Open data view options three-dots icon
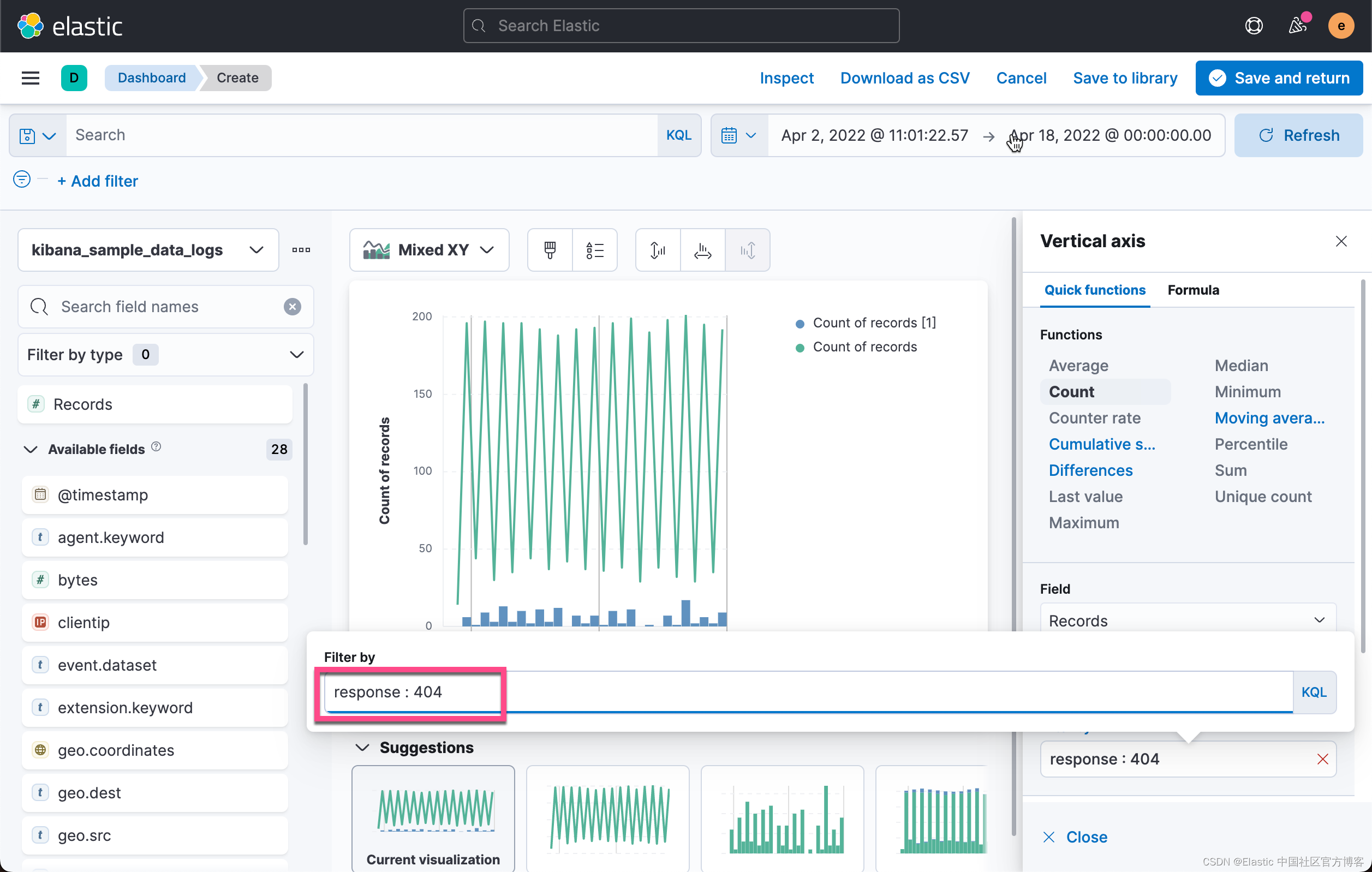 coord(301,250)
